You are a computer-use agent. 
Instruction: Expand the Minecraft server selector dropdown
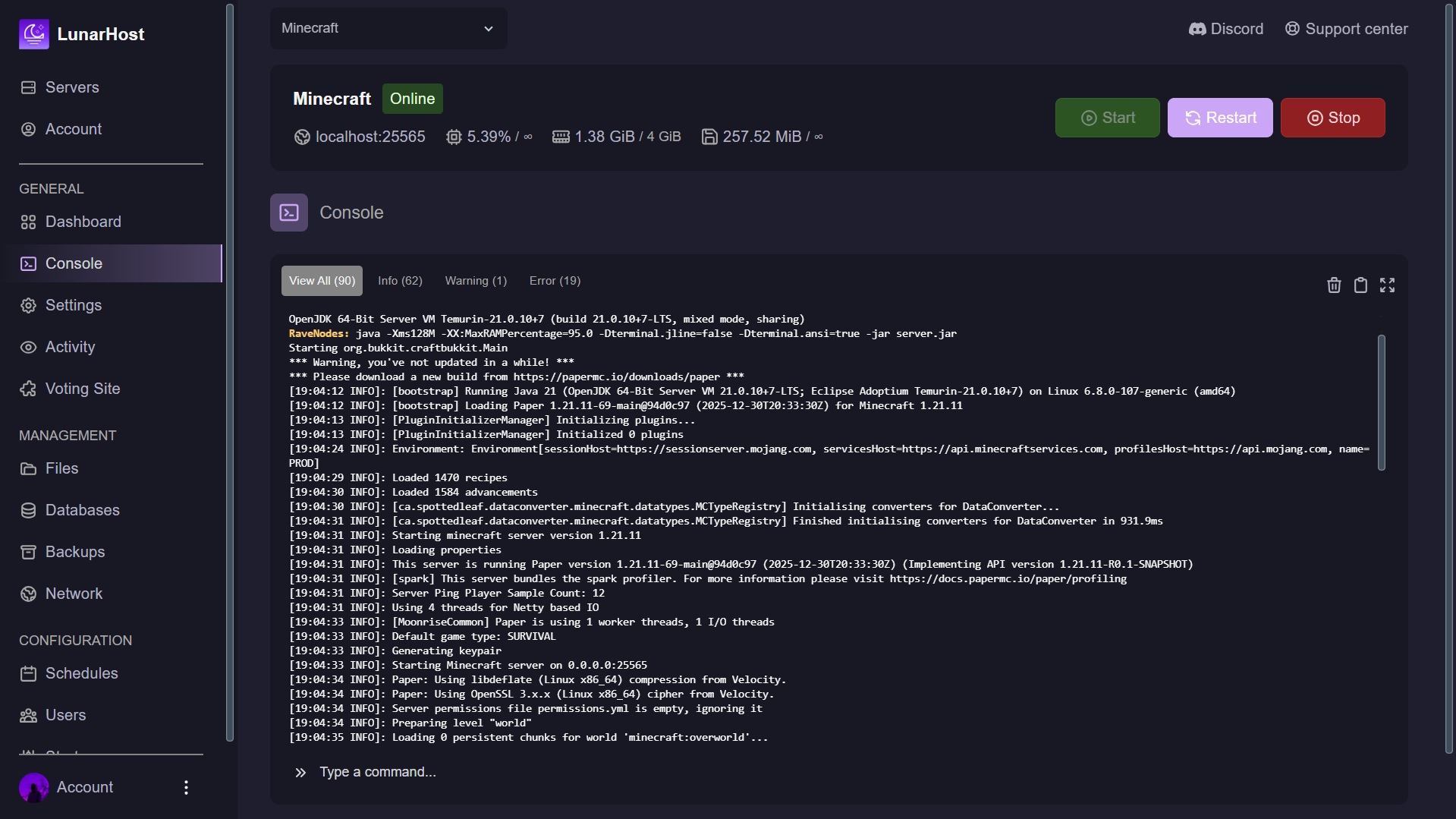pos(388,28)
